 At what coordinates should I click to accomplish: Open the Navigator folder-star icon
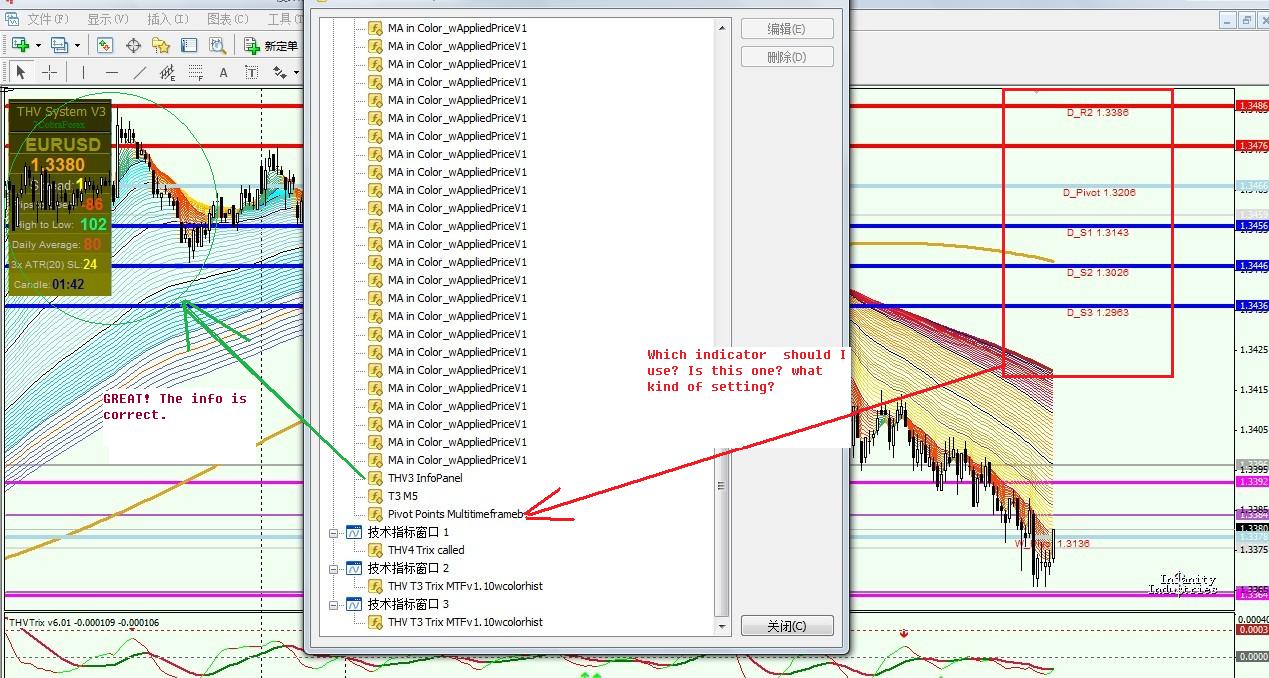pyautogui.click(x=161, y=45)
